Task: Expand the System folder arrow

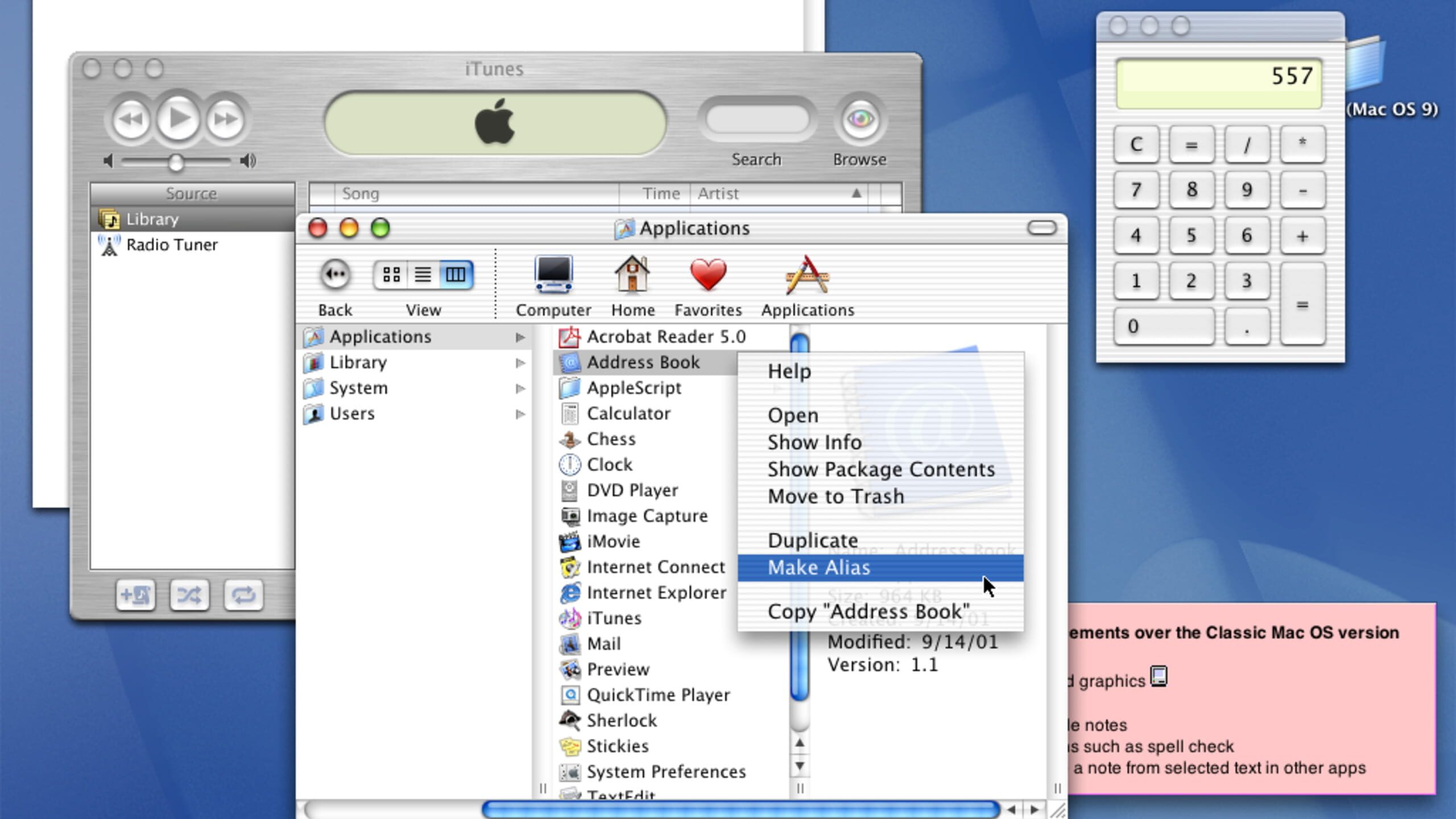Action: point(520,388)
